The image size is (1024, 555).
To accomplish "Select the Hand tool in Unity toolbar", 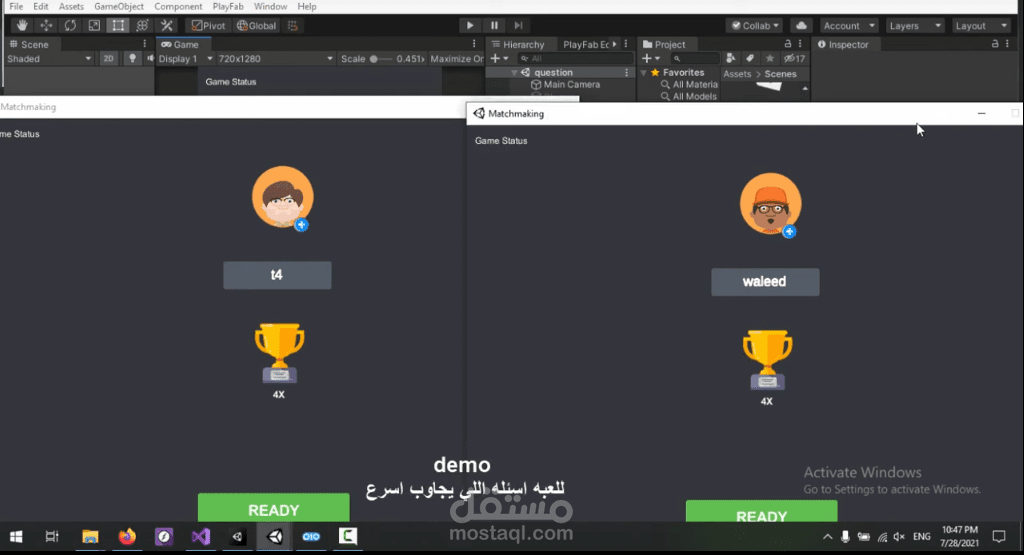I will [x=22, y=25].
